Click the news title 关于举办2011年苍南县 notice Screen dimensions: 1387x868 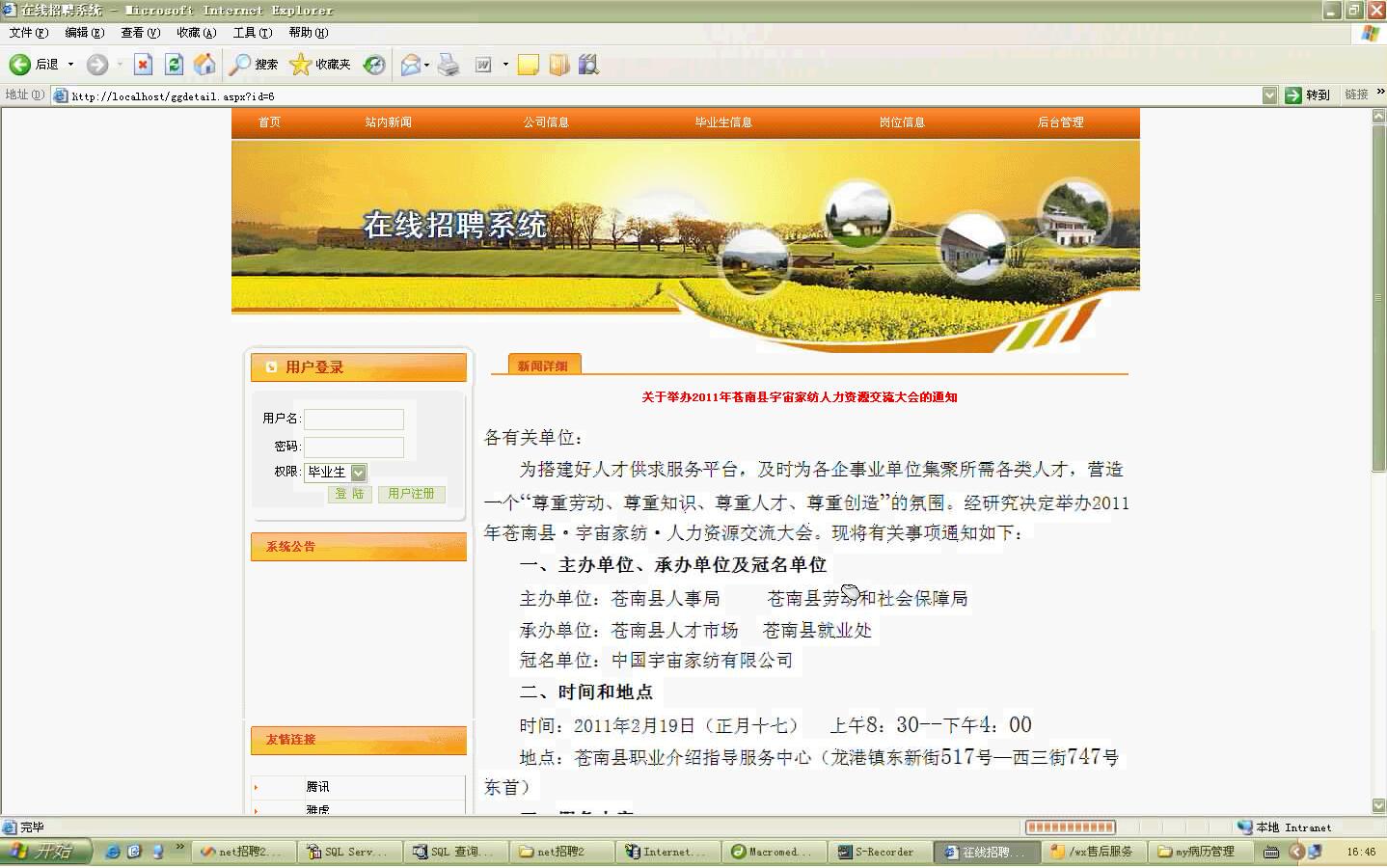800,397
